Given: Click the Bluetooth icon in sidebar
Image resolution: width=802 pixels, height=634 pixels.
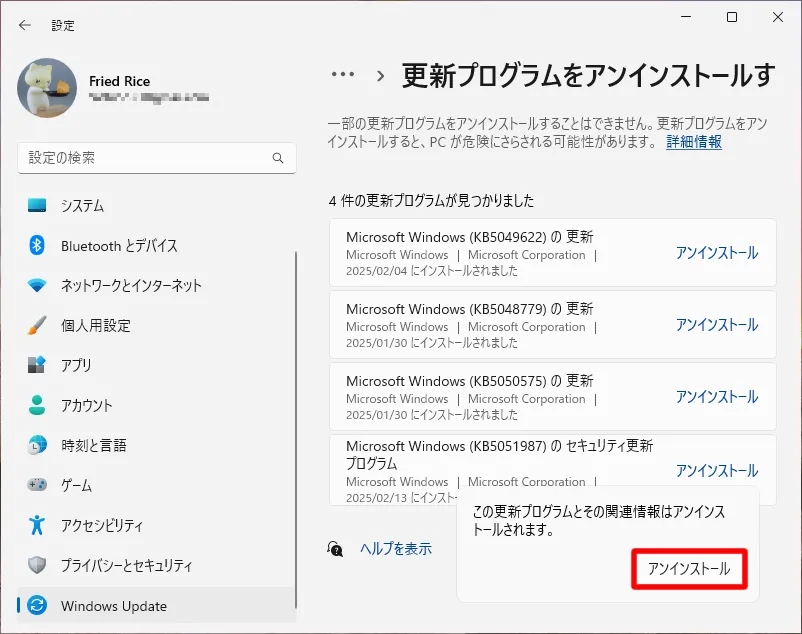Looking at the screenshot, I should (x=37, y=245).
